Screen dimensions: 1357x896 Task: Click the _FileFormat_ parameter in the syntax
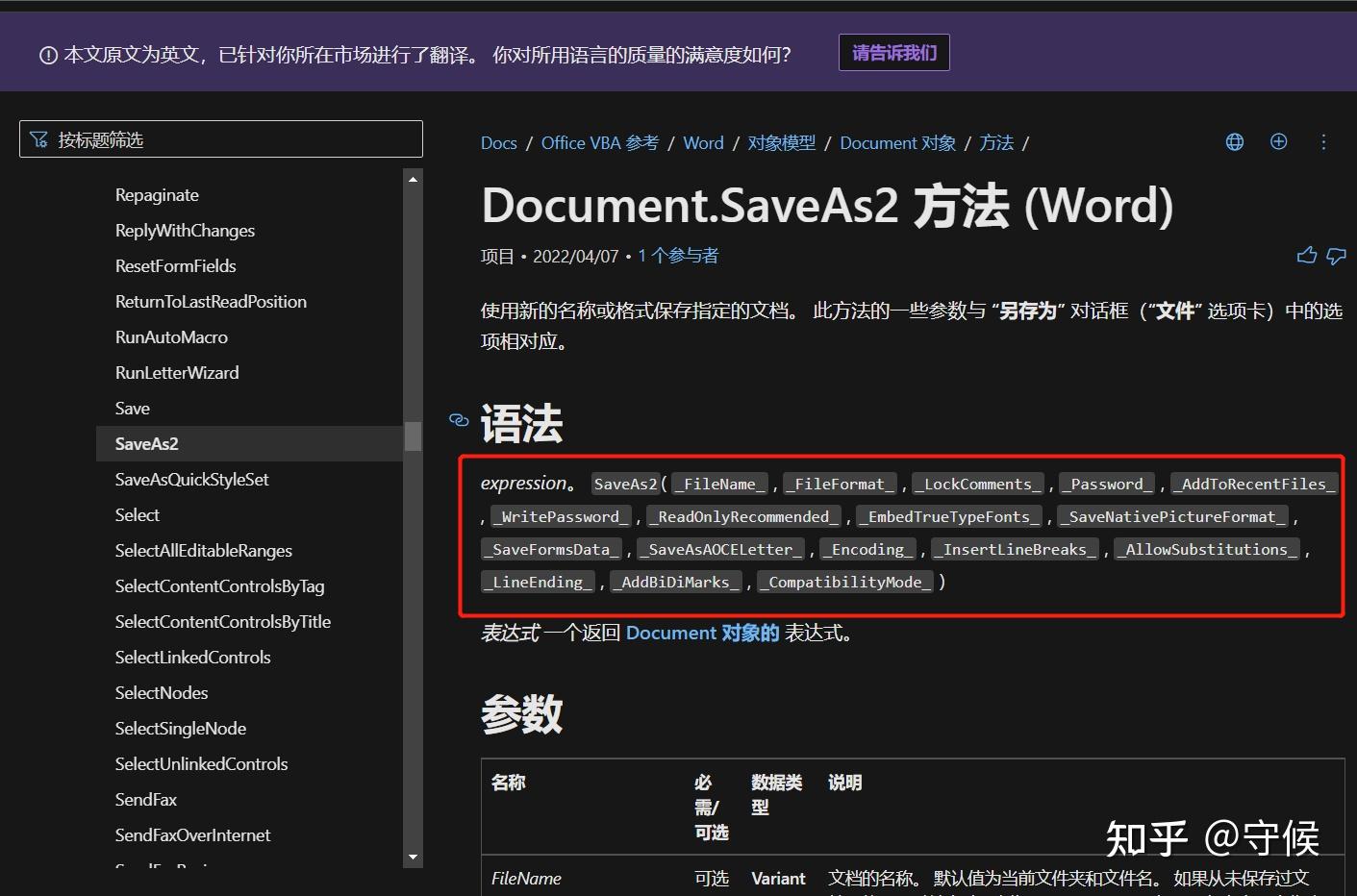coord(840,484)
